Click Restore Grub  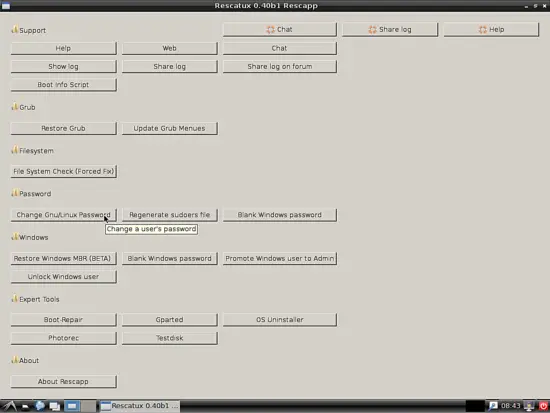(x=63, y=128)
